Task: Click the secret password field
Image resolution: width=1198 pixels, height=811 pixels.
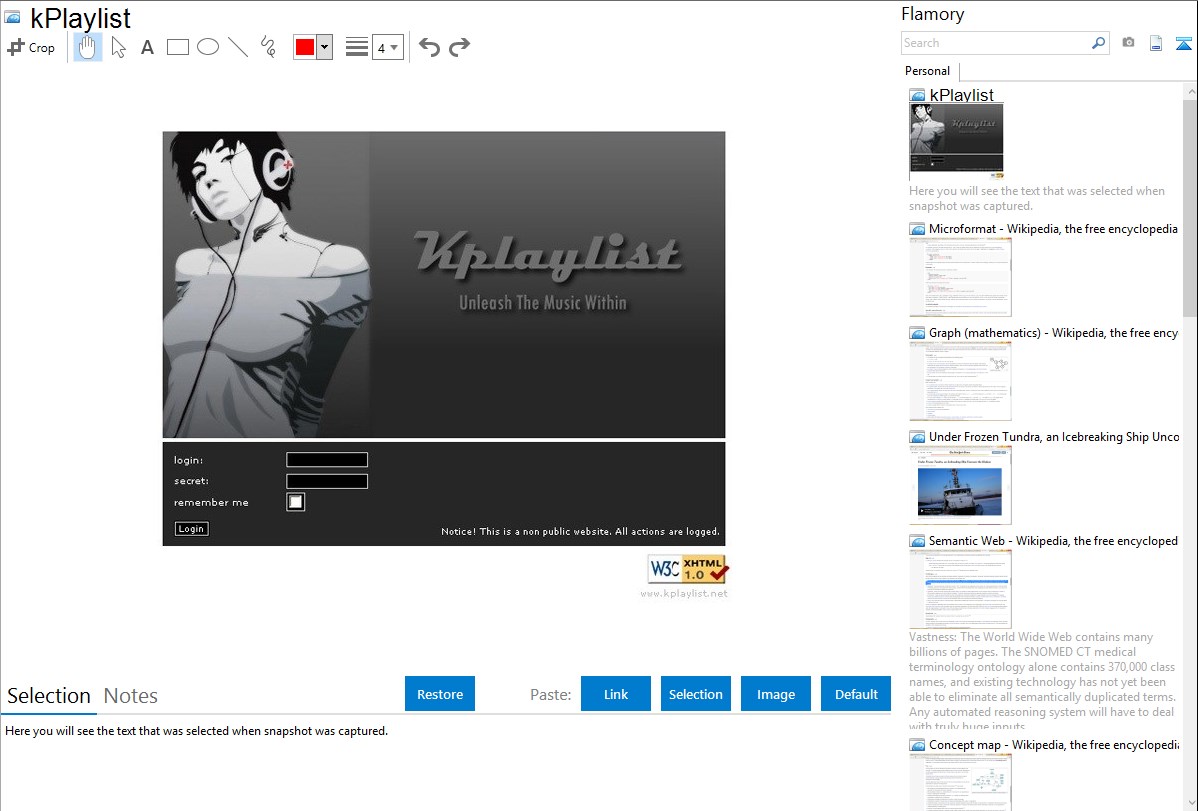Action: pyautogui.click(x=327, y=481)
